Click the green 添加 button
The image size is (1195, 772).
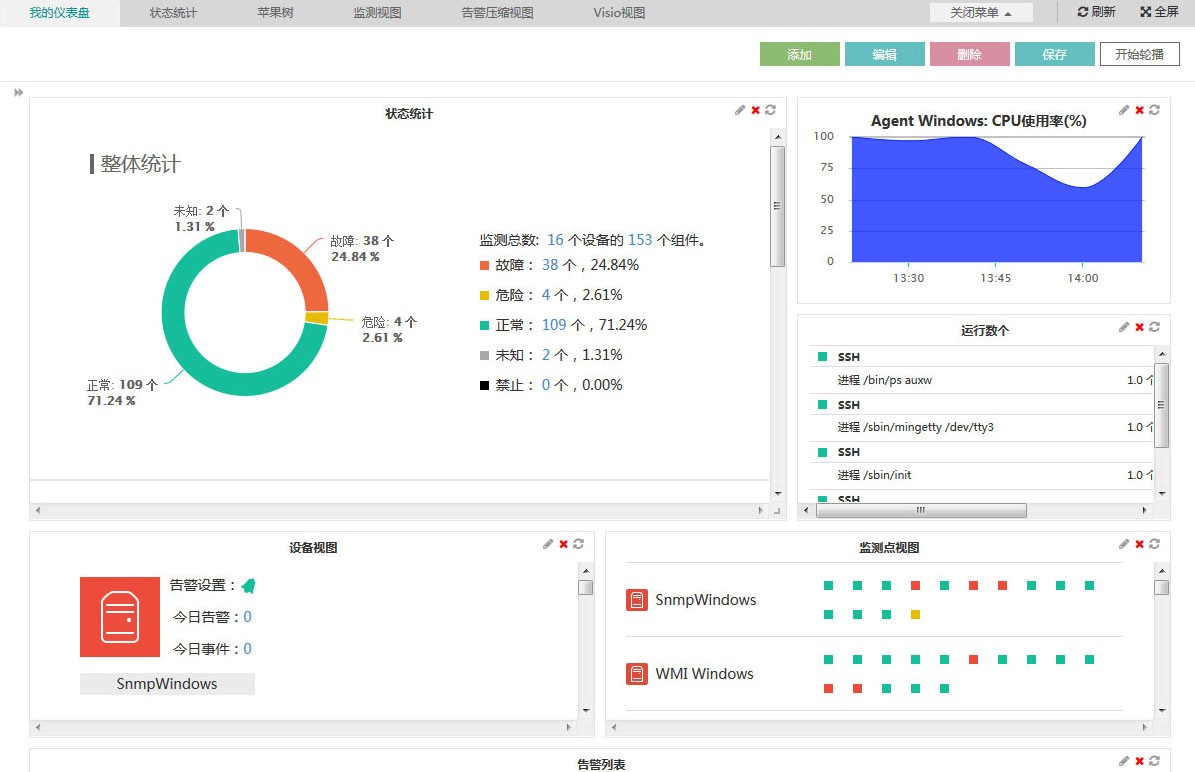coord(799,54)
